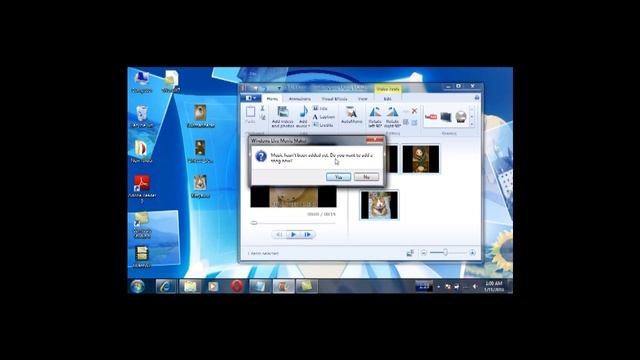Click the zoom time scale slider handle

(x=445, y=253)
